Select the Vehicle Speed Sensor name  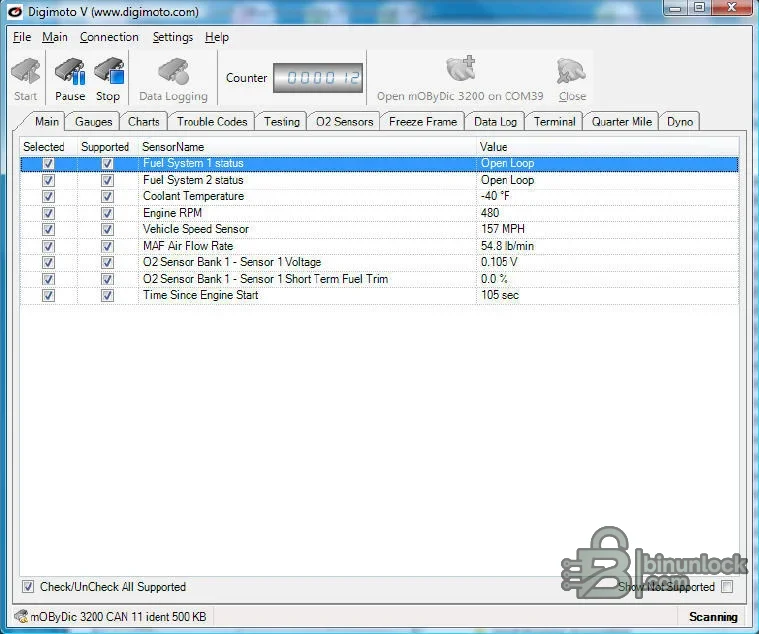[x=196, y=229]
